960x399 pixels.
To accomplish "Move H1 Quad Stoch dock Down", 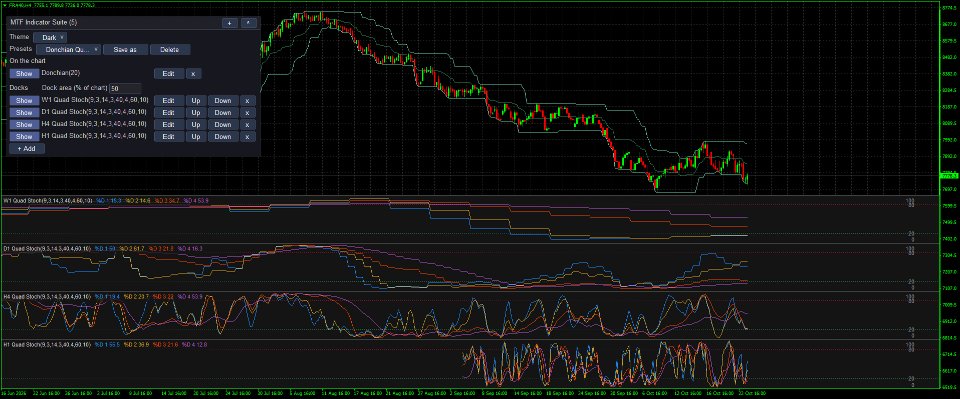I will pyautogui.click(x=223, y=136).
